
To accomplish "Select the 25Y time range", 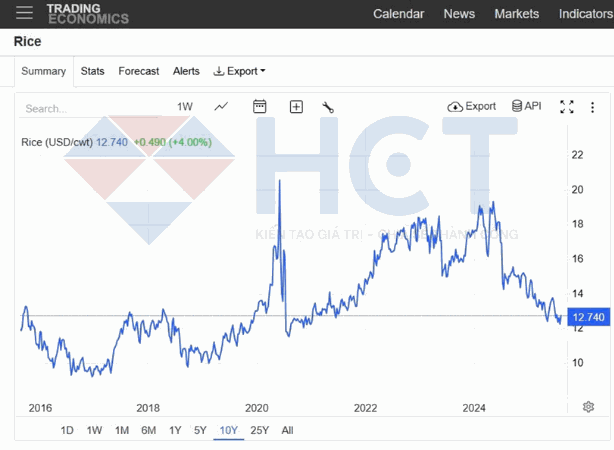I will pos(259,430).
